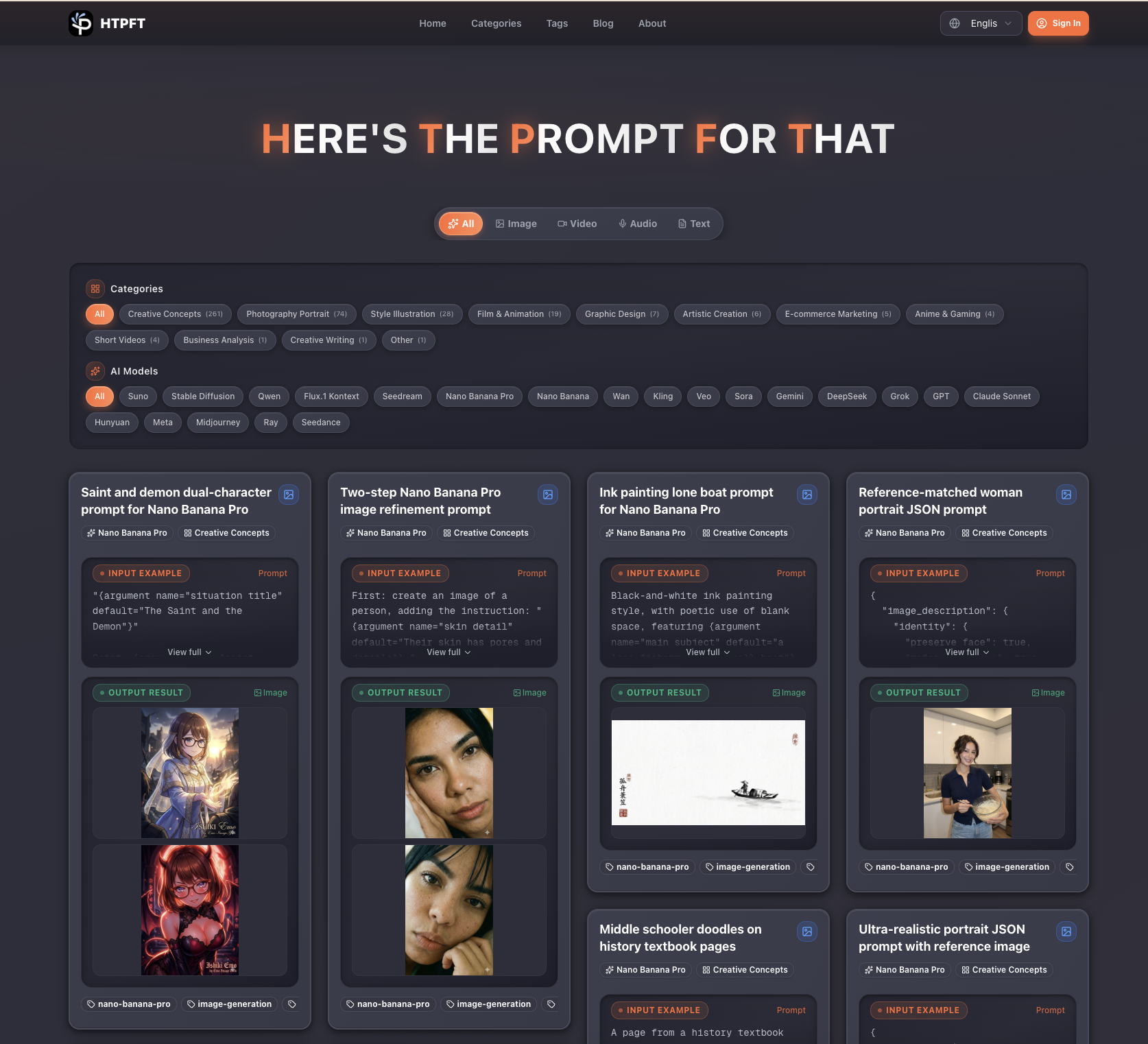Click extra tags icon under Saint and demon card
1148x1044 pixels.
point(292,1004)
